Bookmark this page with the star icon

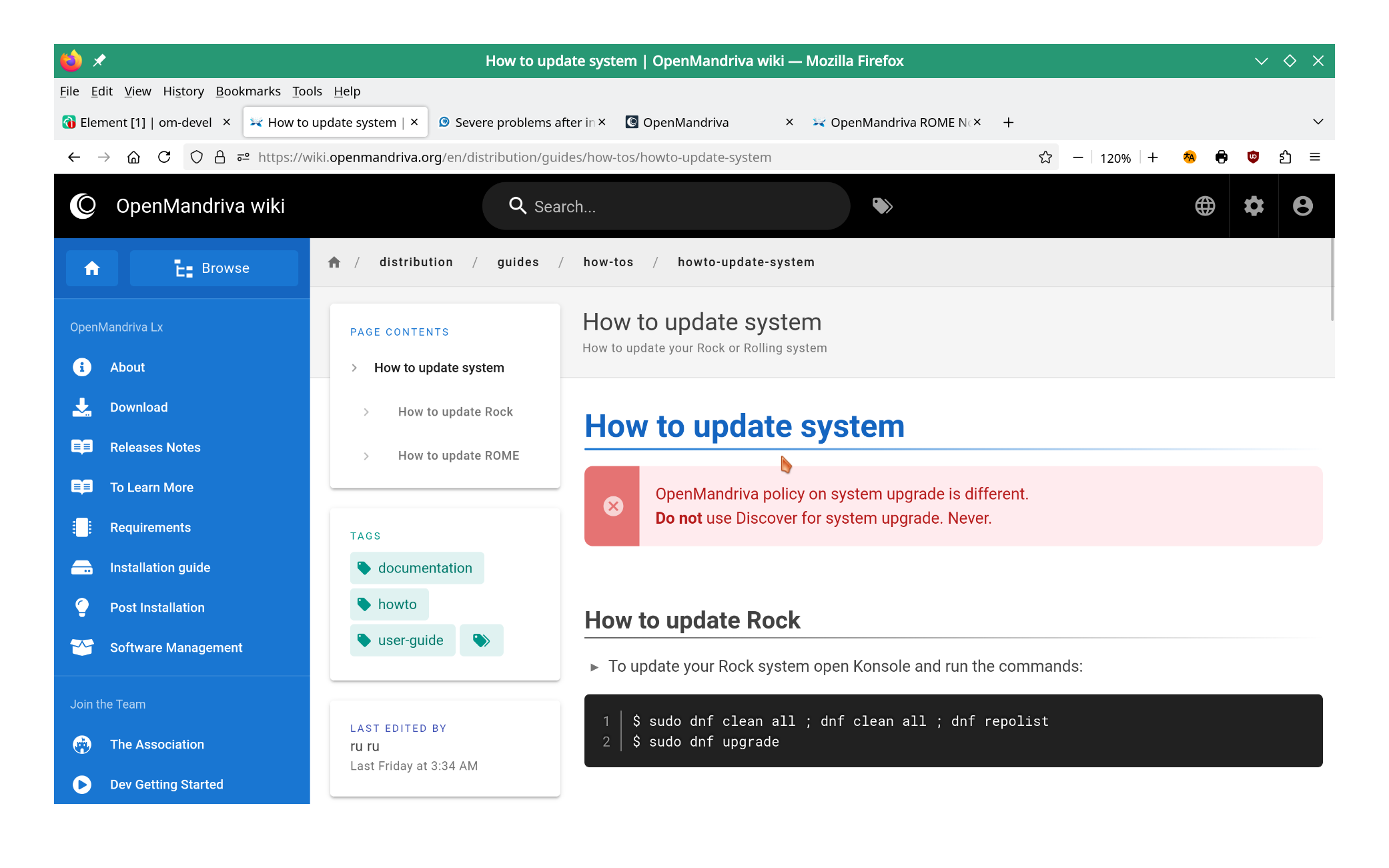point(1045,157)
